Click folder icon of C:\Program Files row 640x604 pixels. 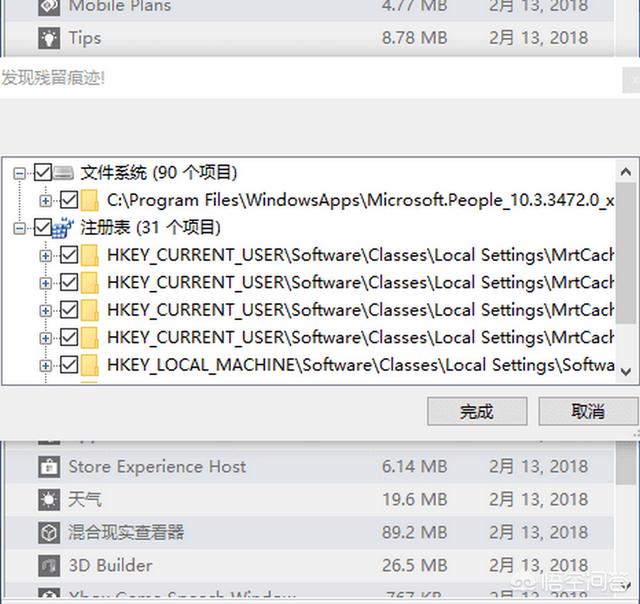pos(89,200)
